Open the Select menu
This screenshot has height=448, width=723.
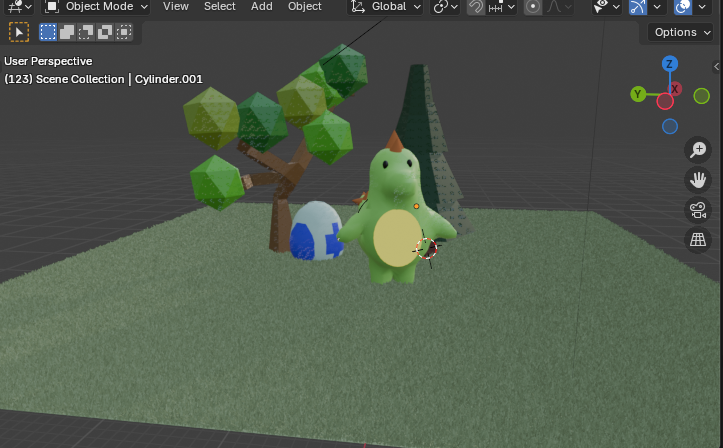tap(220, 6)
